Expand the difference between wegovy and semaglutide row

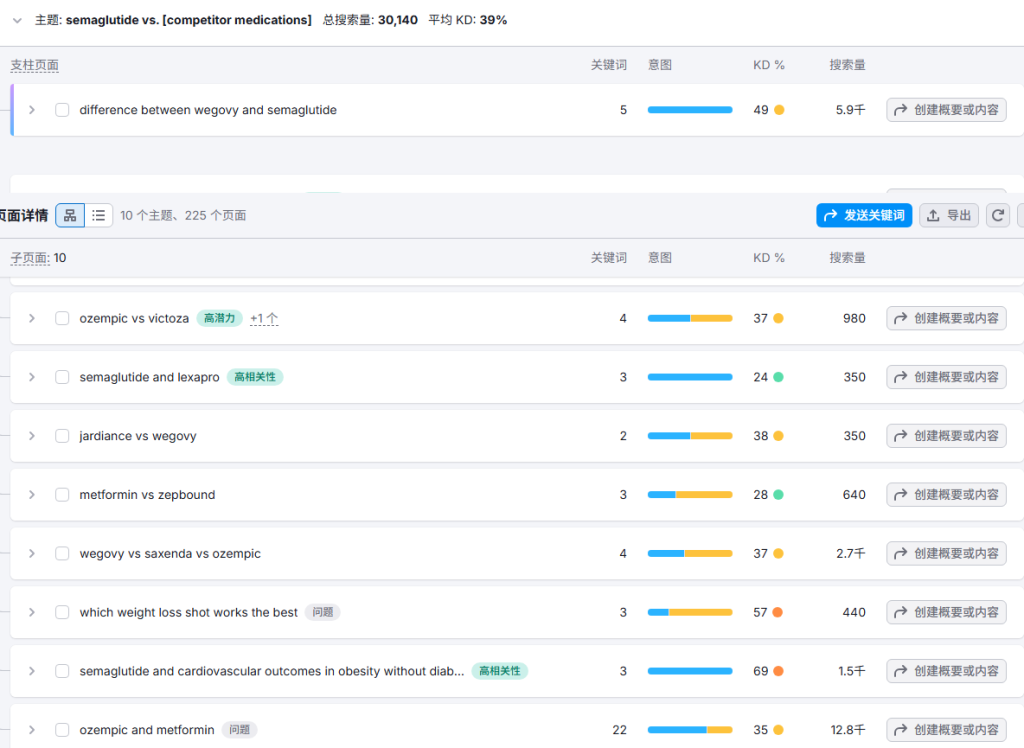coord(31,110)
